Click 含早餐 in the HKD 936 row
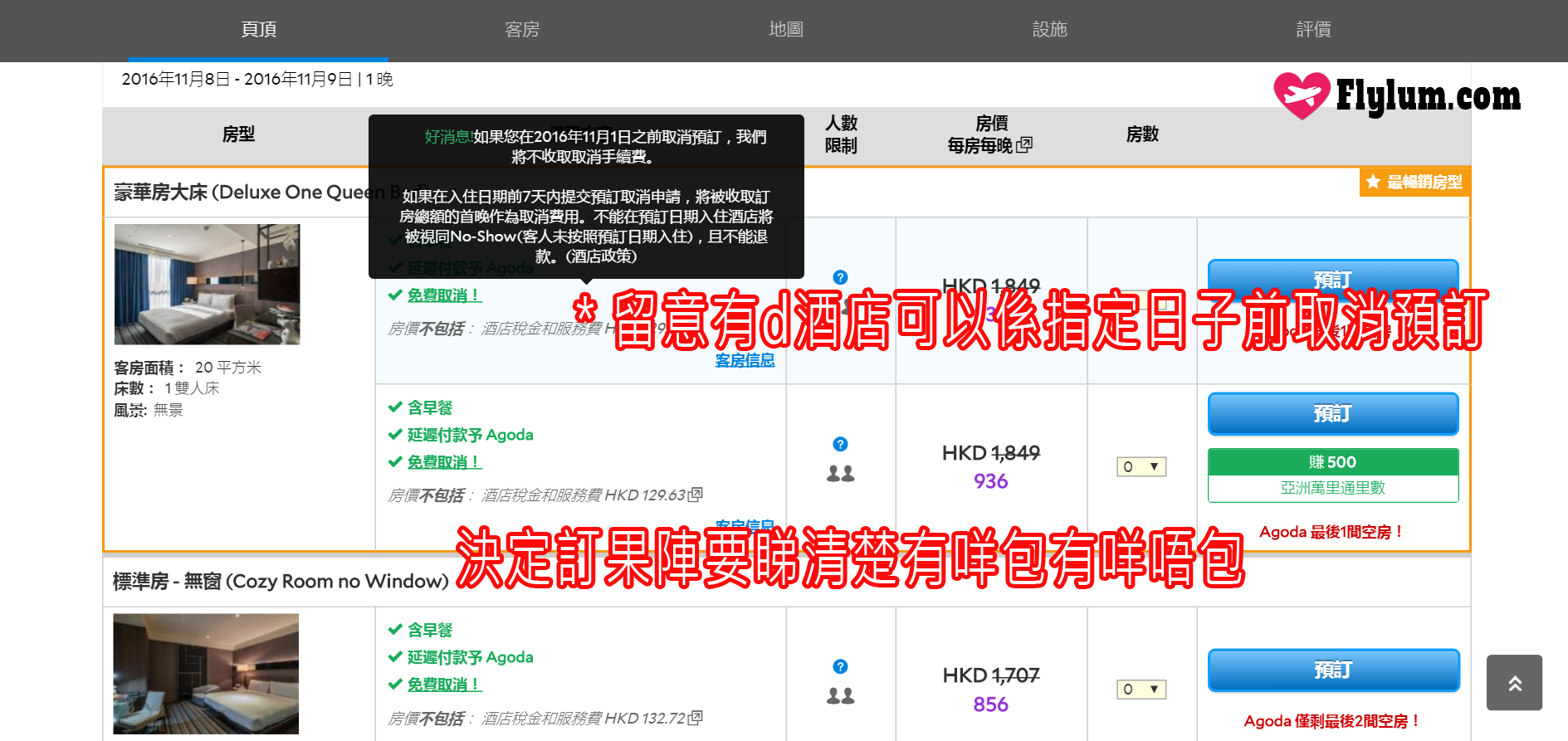 430,407
